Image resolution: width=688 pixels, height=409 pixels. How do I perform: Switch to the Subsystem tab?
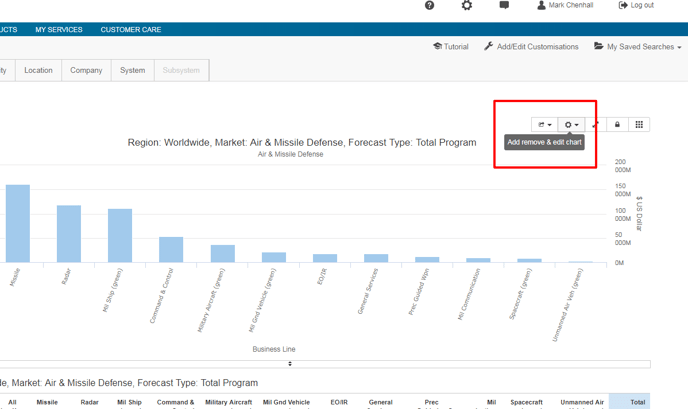[x=181, y=70]
